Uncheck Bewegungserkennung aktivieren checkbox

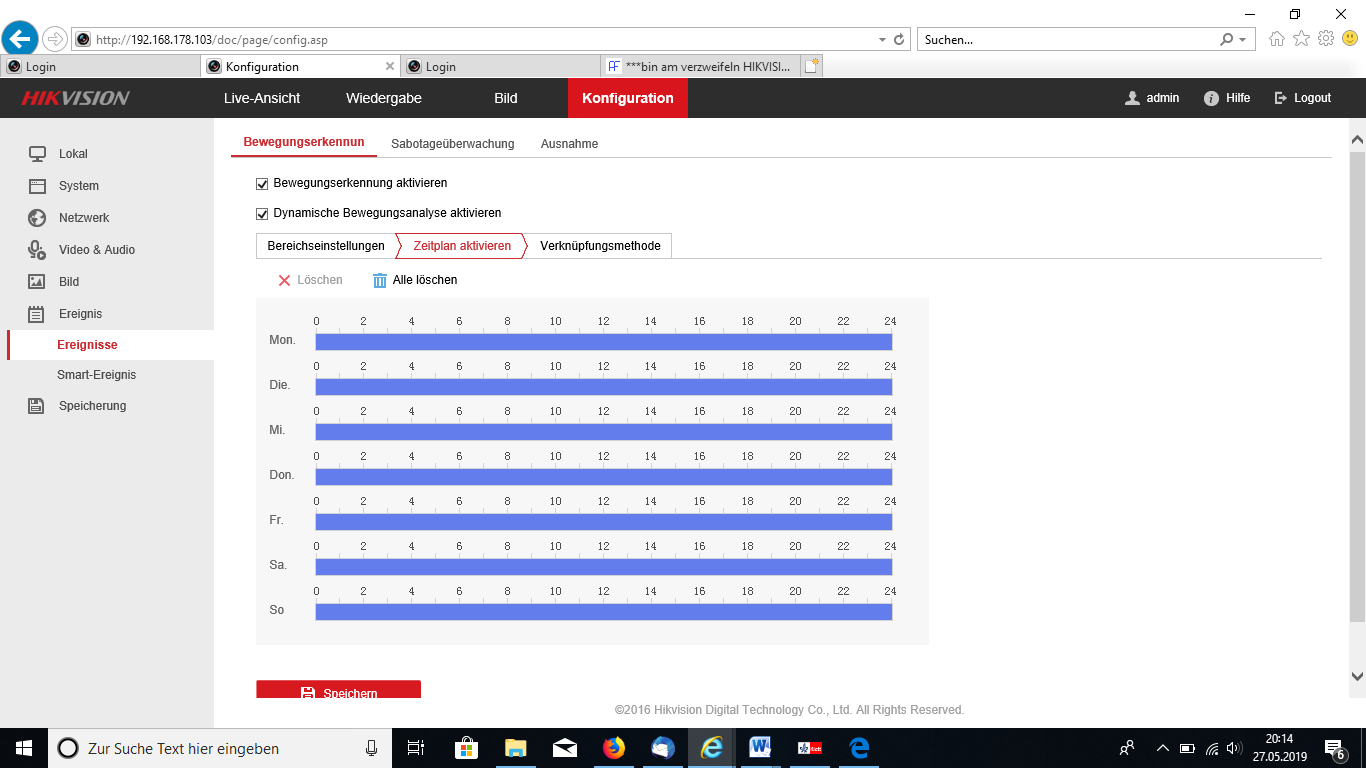pos(263,184)
